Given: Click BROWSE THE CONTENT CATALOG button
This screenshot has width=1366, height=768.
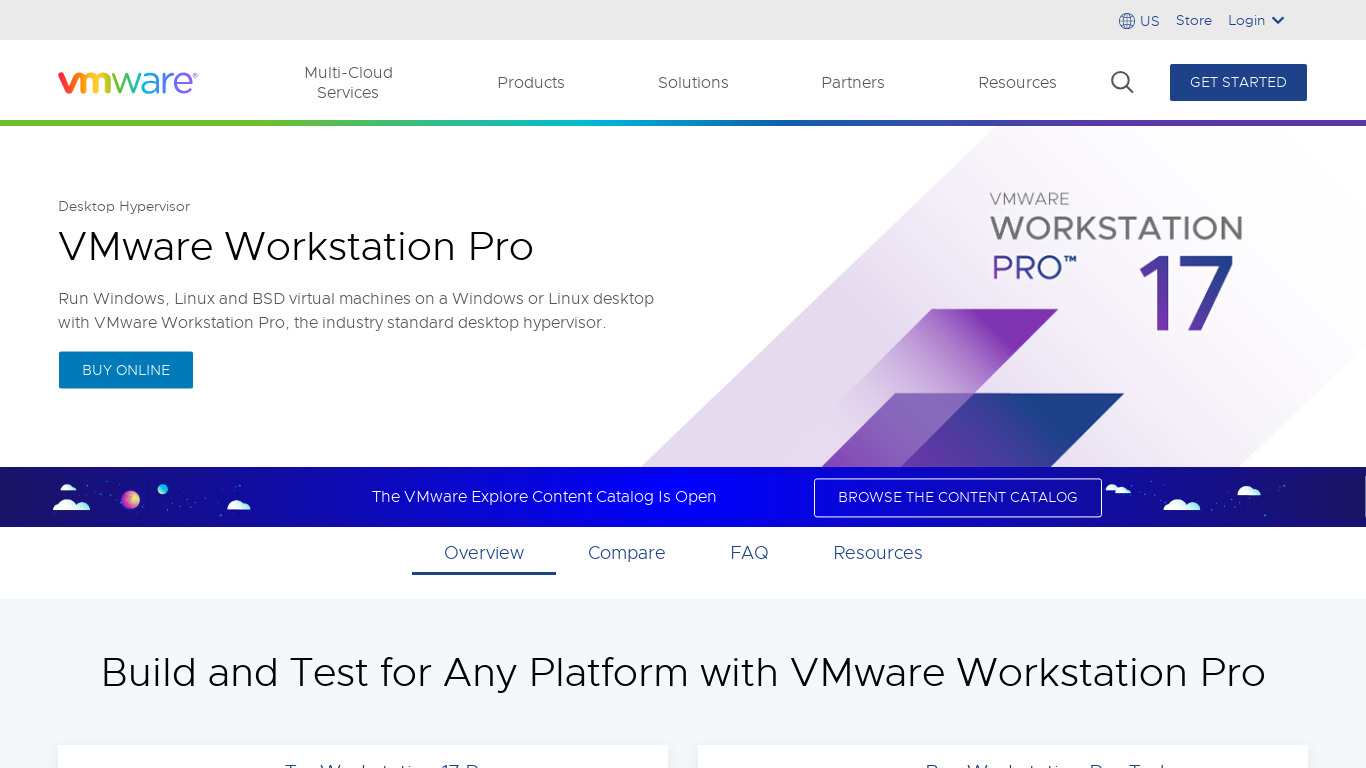Looking at the screenshot, I should pos(958,497).
